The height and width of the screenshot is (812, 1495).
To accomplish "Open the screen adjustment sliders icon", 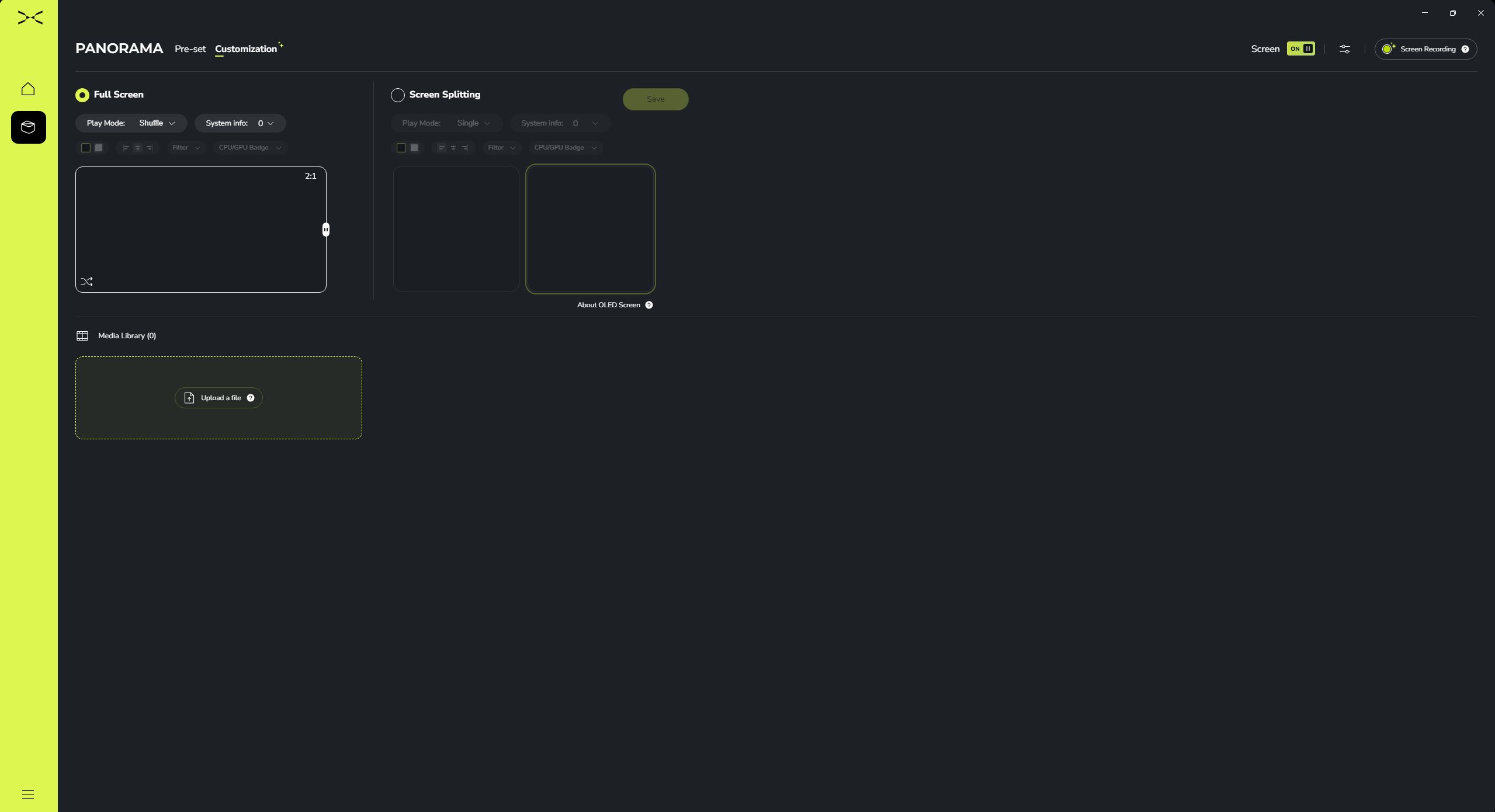I will pyautogui.click(x=1344, y=49).
